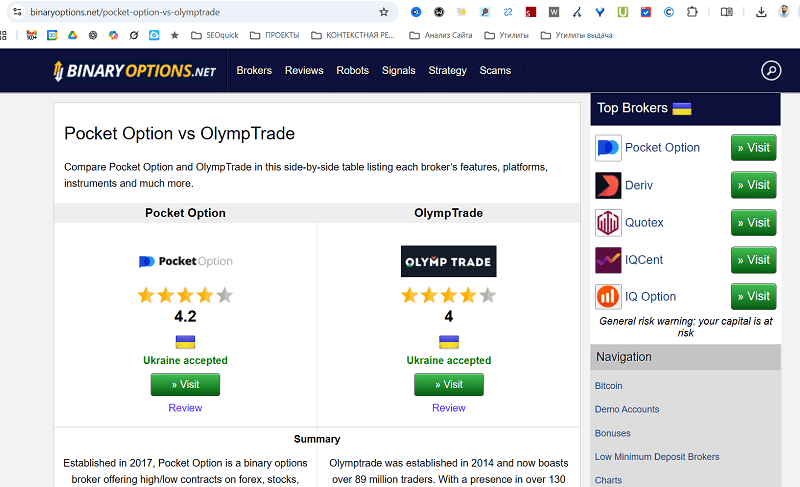Open the Bitcoin navigation link
Image resolution: width=800 pixels, height=487 pixels.
(x=608, y=386)
